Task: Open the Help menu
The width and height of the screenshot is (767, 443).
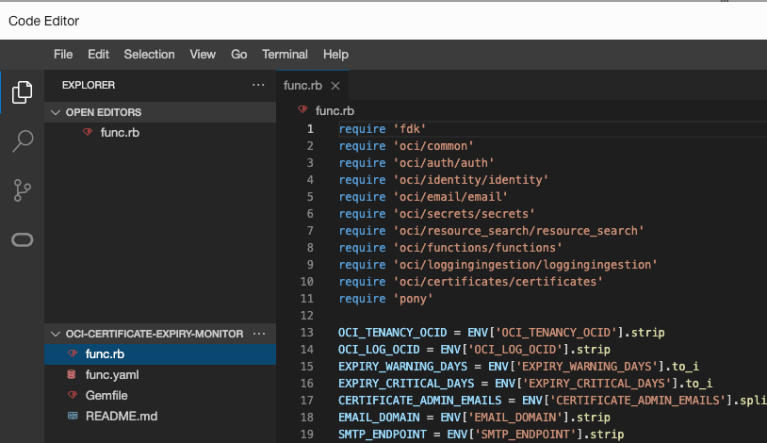Action: [335, 54]
